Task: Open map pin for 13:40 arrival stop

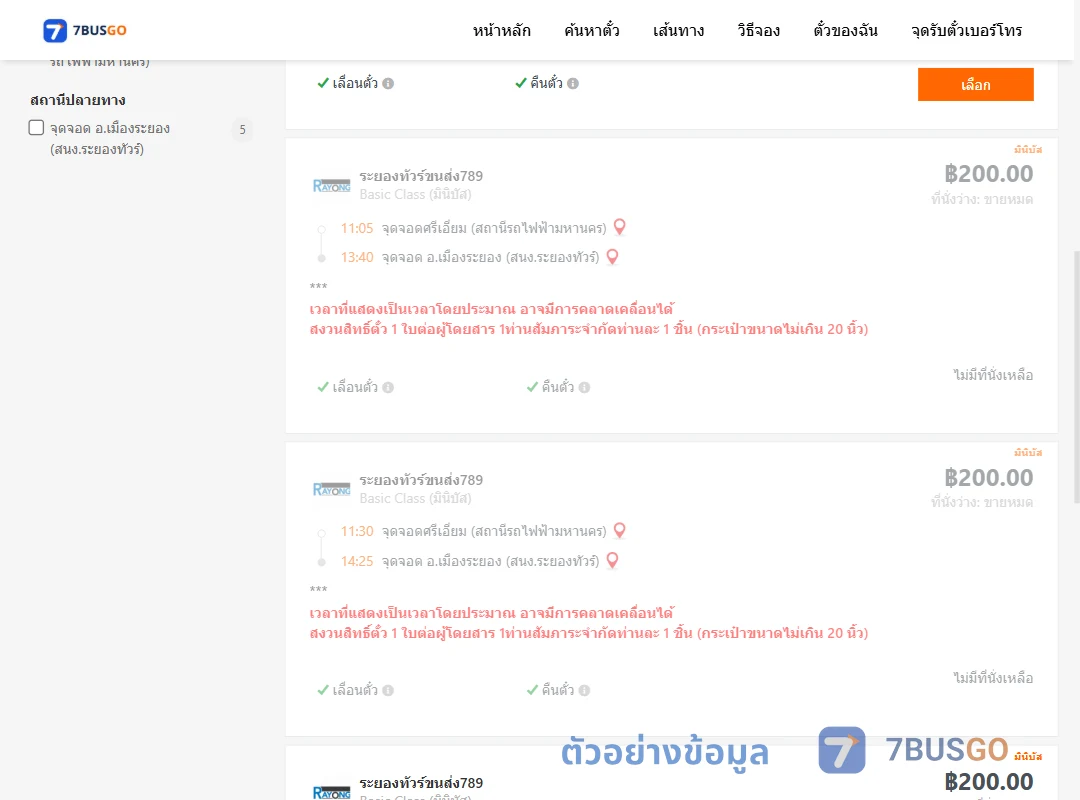Action: pos(612,256)
